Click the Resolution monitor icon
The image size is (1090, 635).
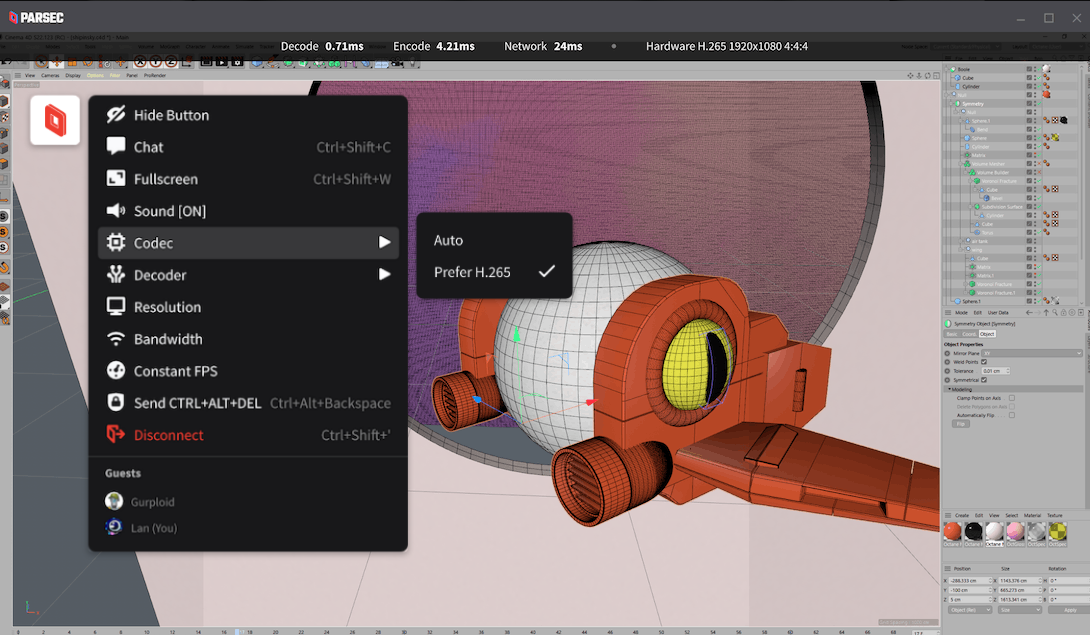point(116,307)
